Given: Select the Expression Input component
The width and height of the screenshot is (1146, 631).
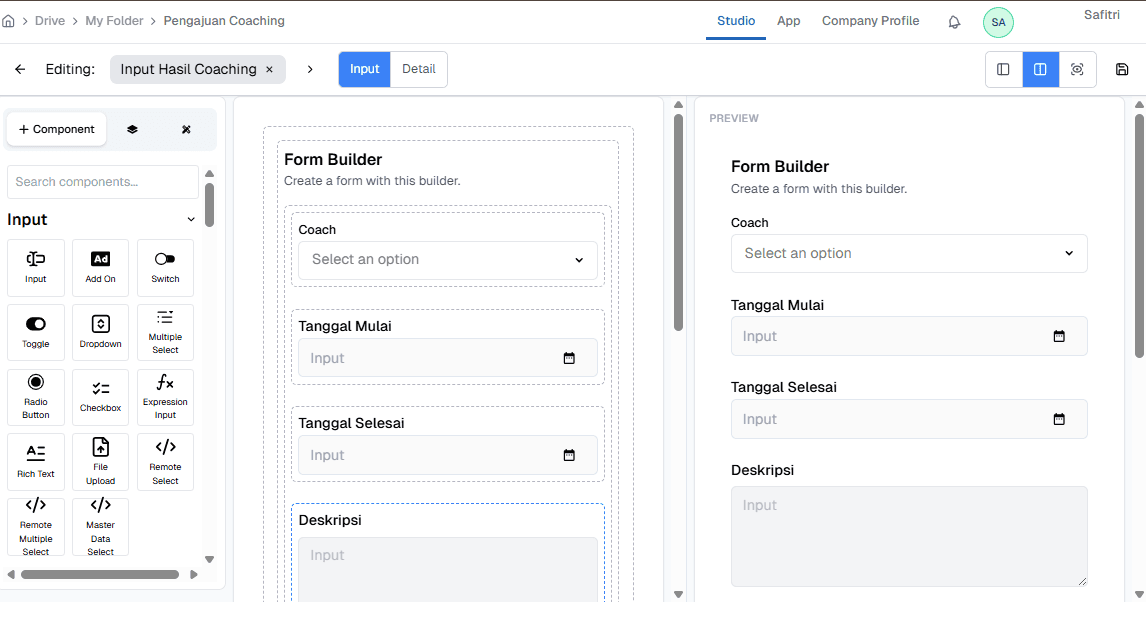Looking at the screenshot, I should coord(165,396).
